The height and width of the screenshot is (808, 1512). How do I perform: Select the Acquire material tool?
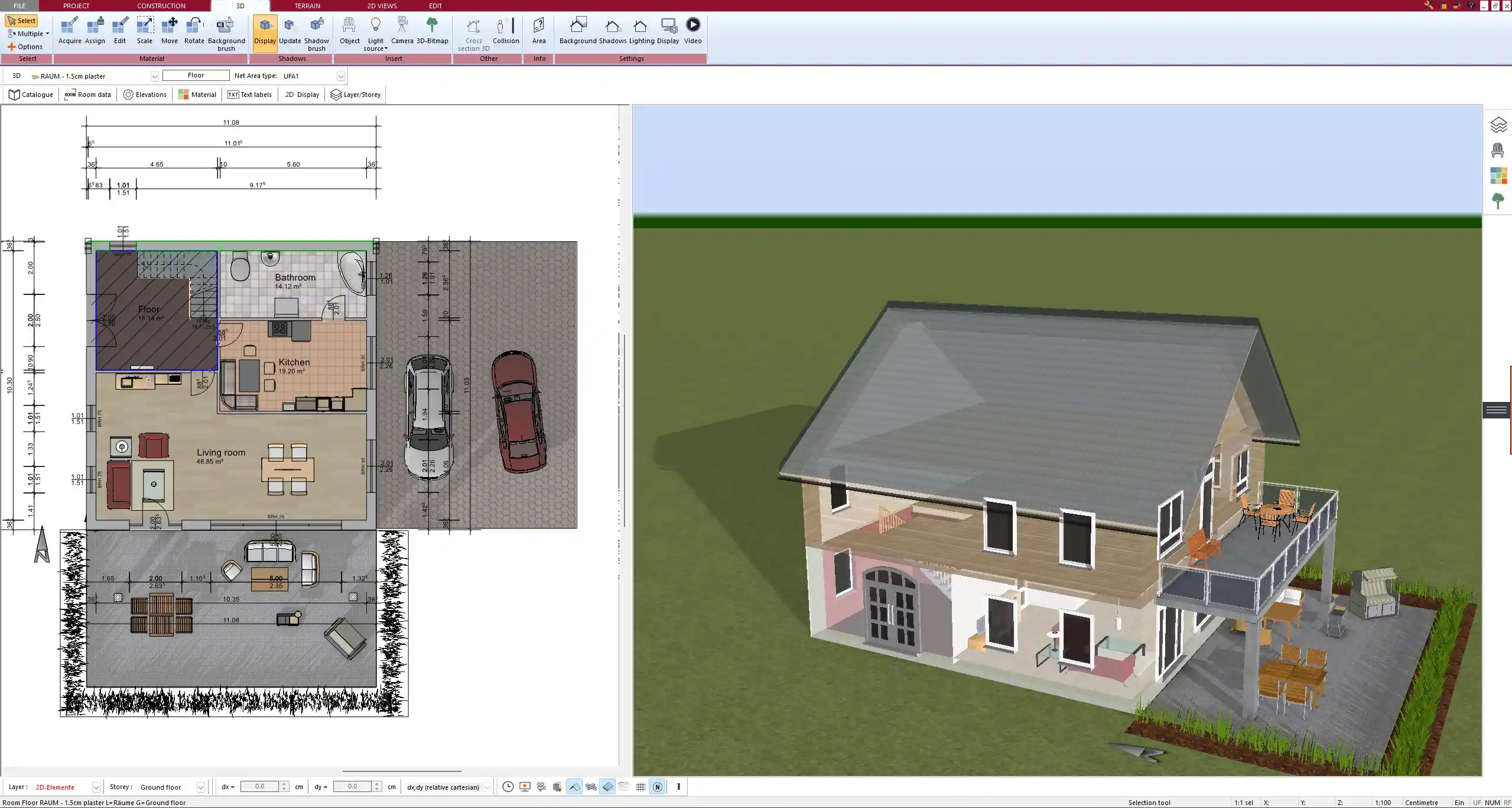pyautogui.click(x=70, y=31)
